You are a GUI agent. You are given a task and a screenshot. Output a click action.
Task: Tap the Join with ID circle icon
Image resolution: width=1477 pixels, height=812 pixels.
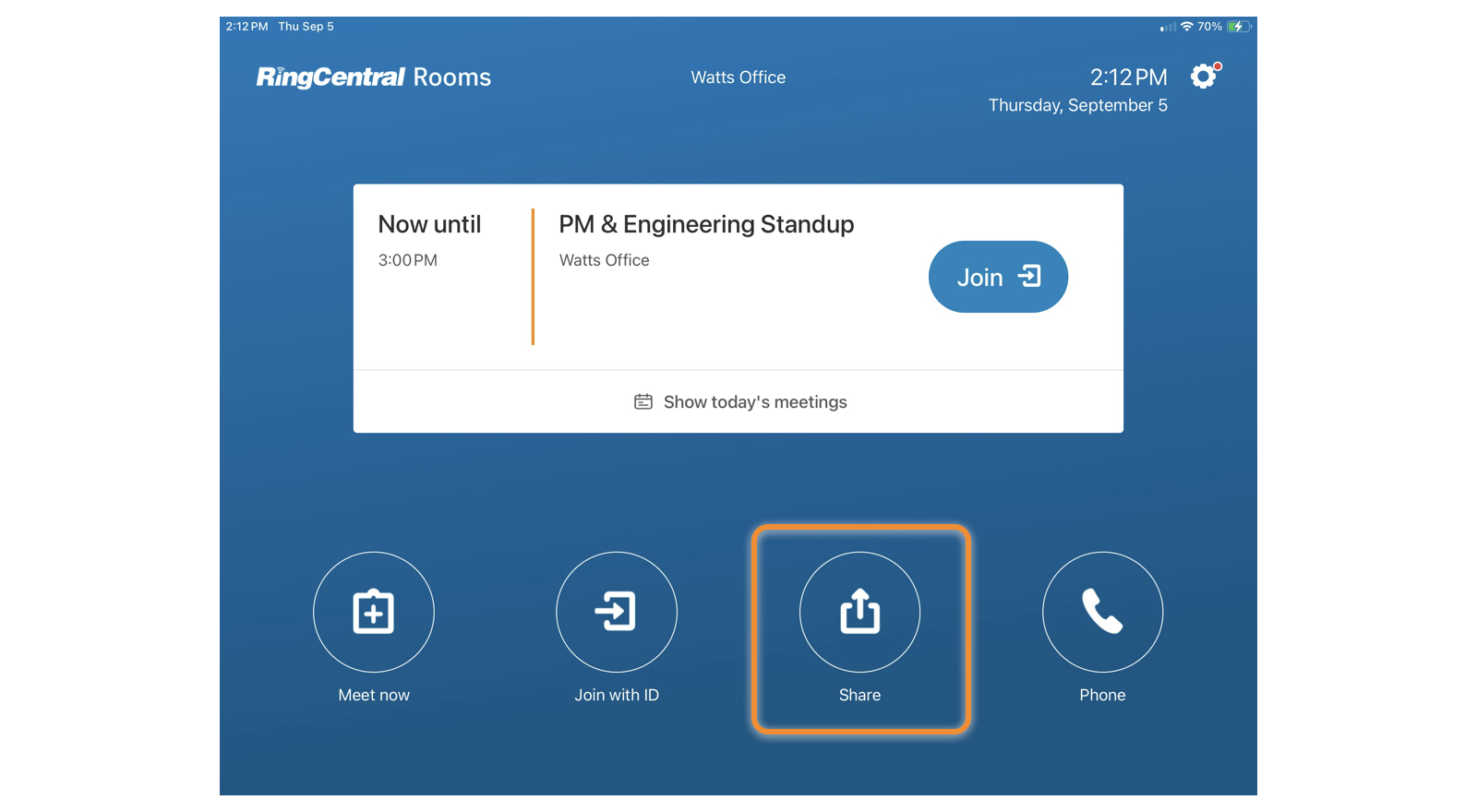coord(617,612)
